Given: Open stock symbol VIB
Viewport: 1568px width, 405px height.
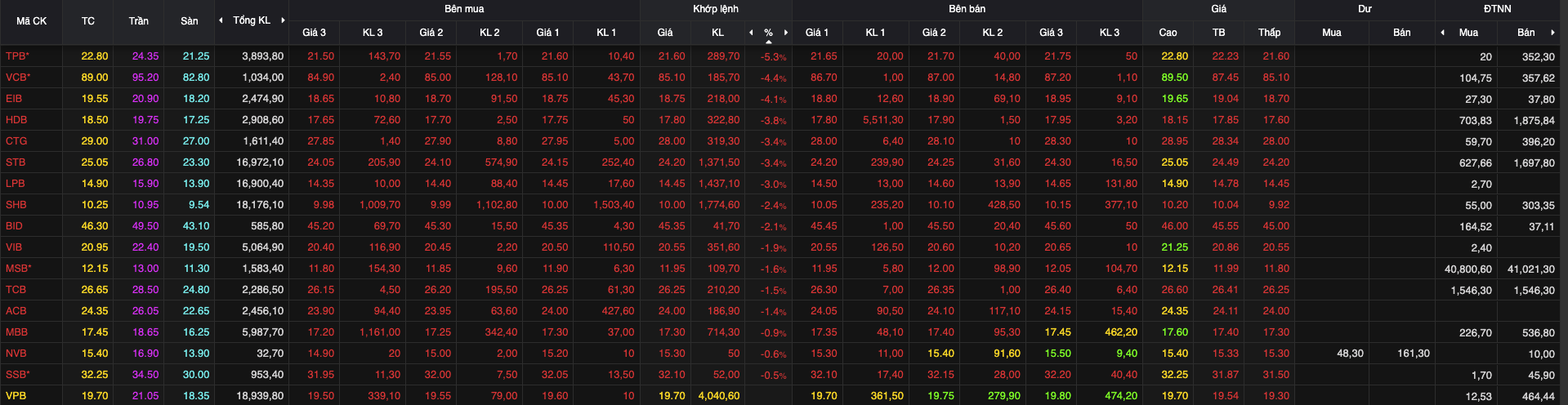Looking at the screenshot, I should click(x=14, y=247).
